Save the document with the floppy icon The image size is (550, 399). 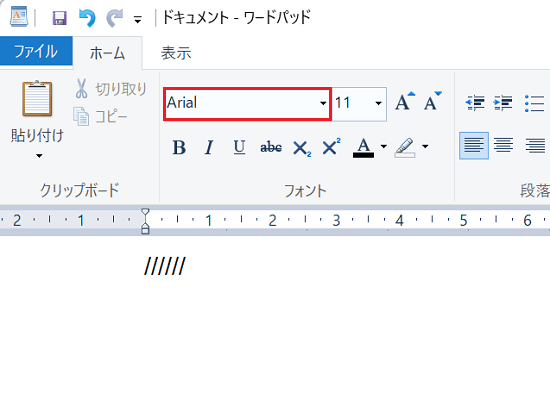(60, 18)
